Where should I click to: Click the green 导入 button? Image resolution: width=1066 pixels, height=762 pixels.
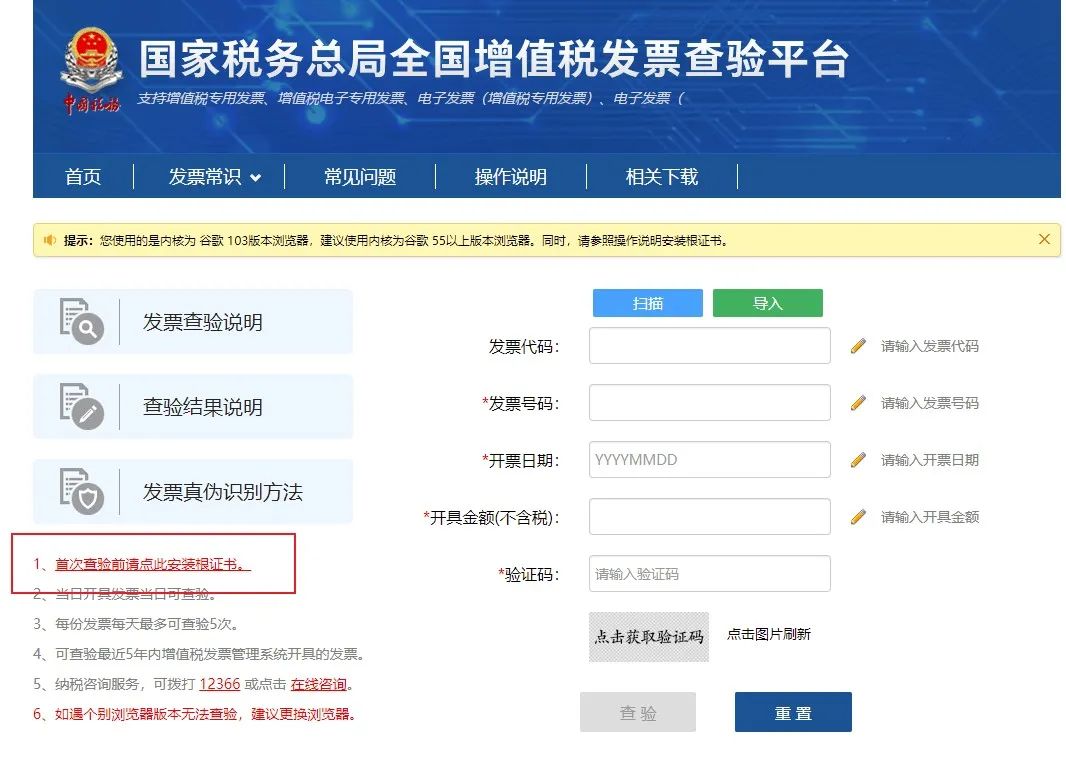tap(768, 303)
